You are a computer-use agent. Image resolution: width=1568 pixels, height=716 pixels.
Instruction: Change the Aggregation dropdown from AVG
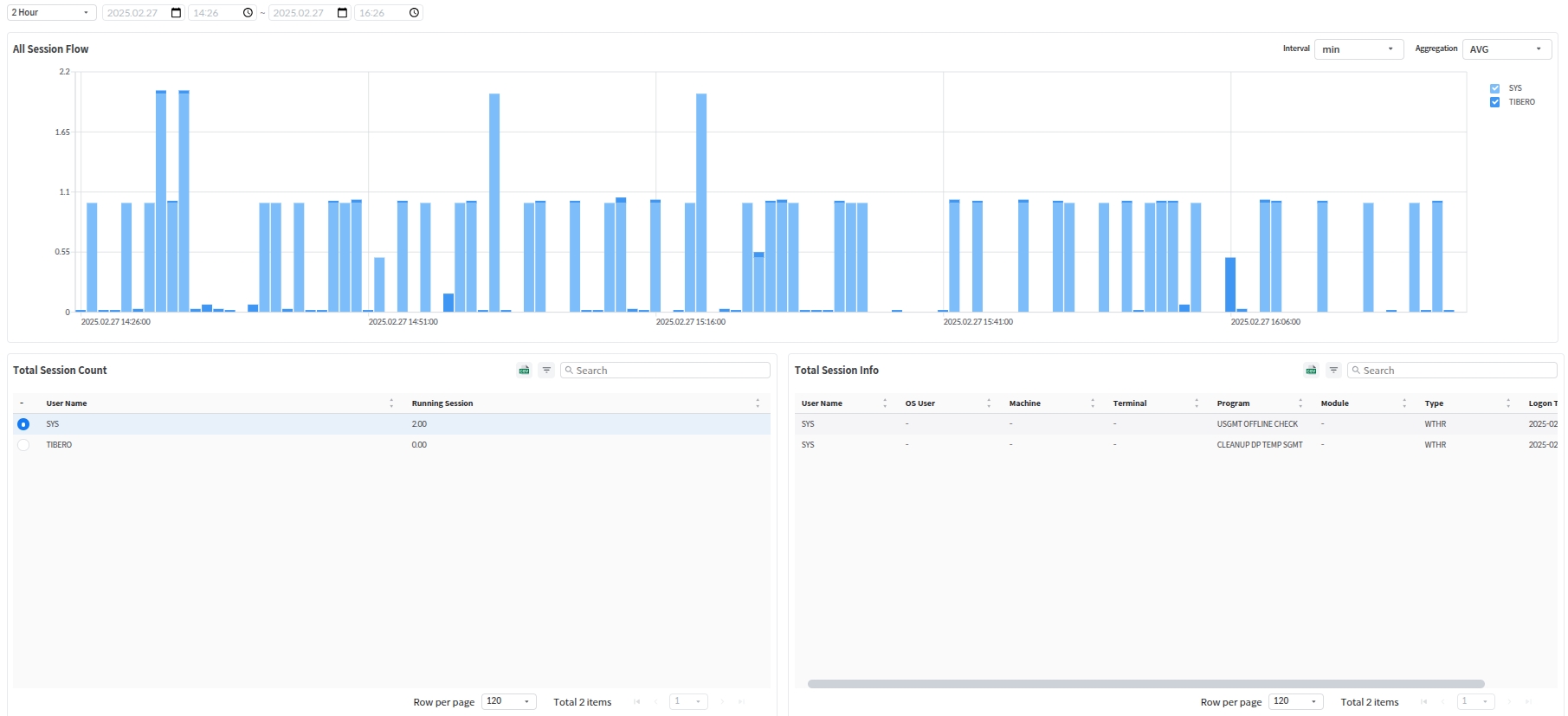1506,49
